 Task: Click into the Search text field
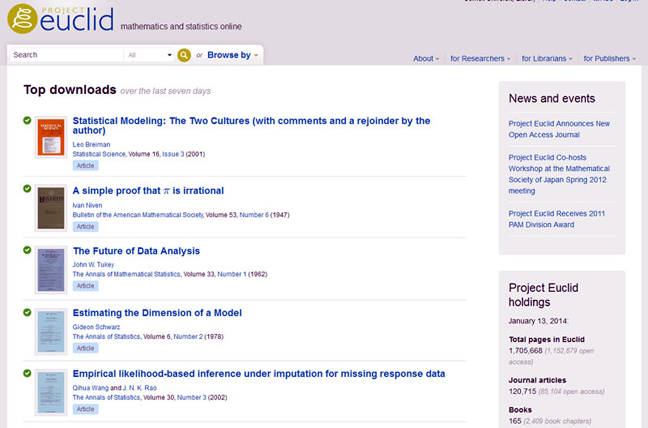[x=66, y=55]
